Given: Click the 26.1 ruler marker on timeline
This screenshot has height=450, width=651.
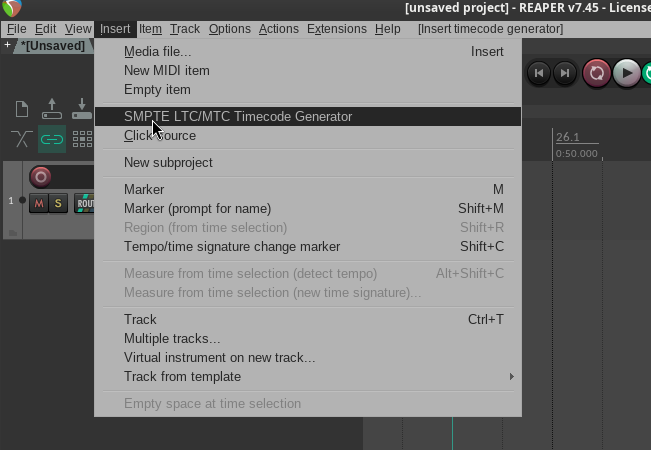Looking at the screenshot, I should (567, 137).
